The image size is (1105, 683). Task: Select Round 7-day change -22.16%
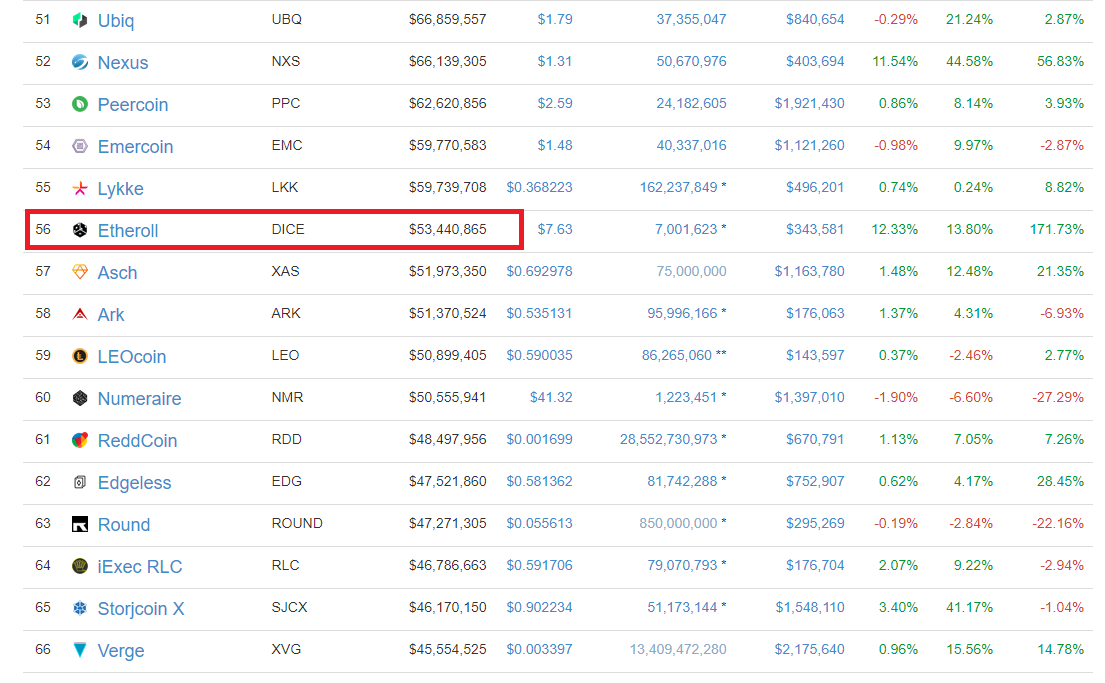point(1058,524)
